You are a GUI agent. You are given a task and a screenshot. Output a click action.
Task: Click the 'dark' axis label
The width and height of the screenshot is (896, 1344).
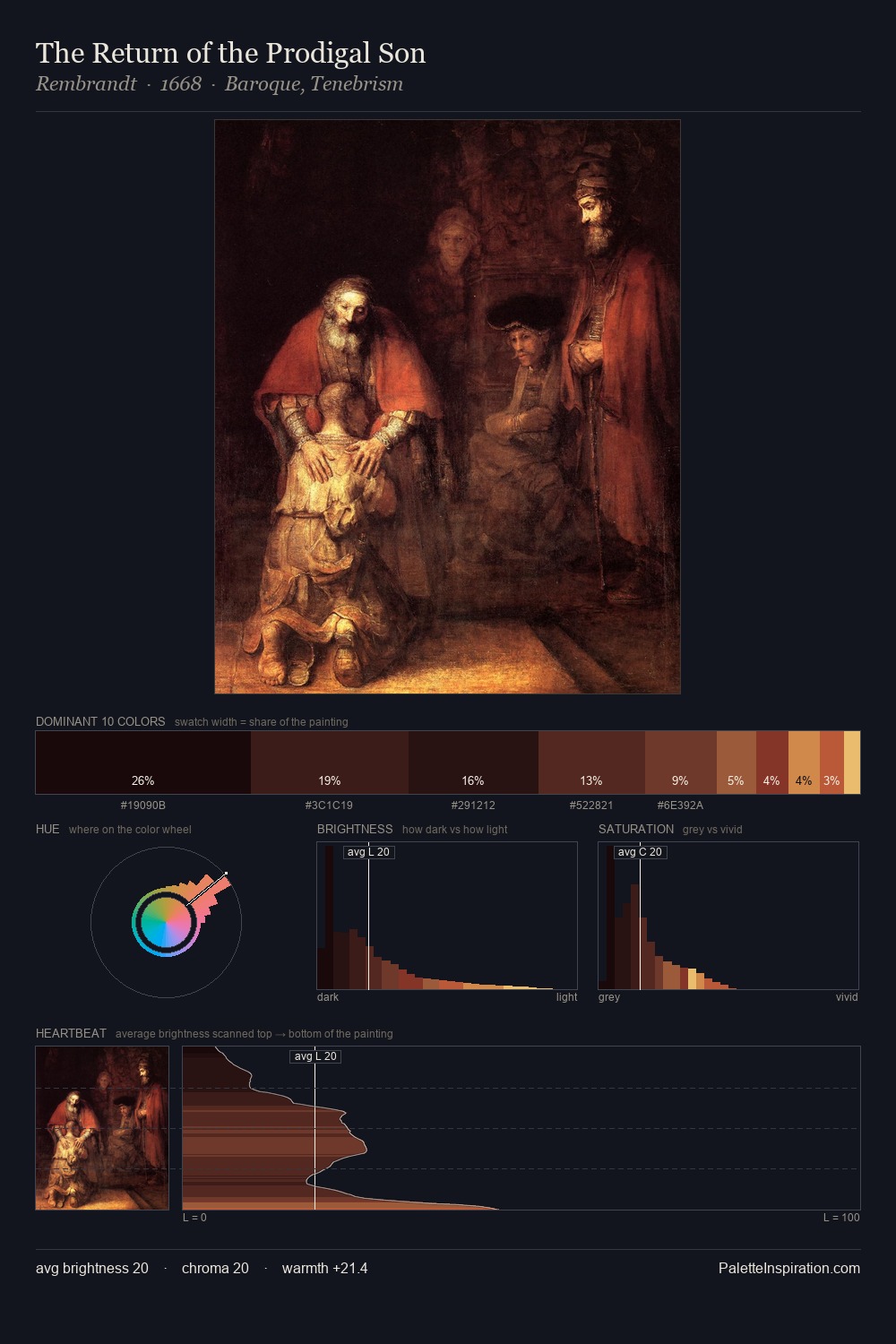click(x=328, y=997)
